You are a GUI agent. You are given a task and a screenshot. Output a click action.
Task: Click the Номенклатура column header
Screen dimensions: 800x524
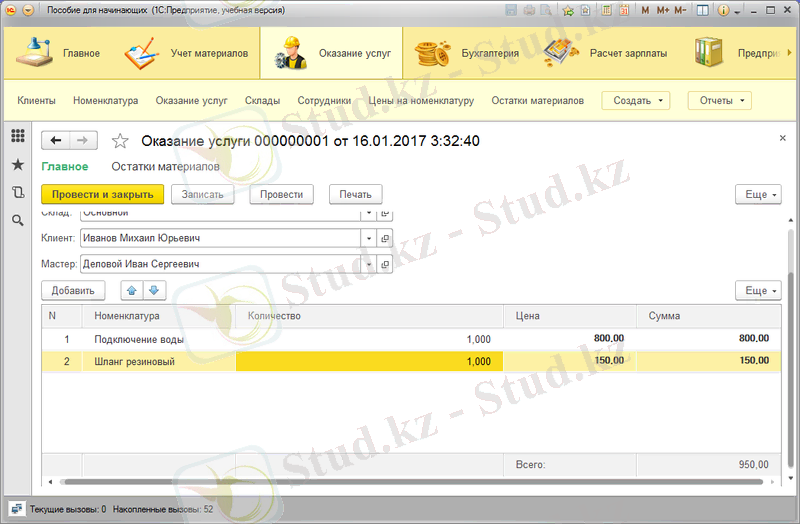tap(159, 316)
